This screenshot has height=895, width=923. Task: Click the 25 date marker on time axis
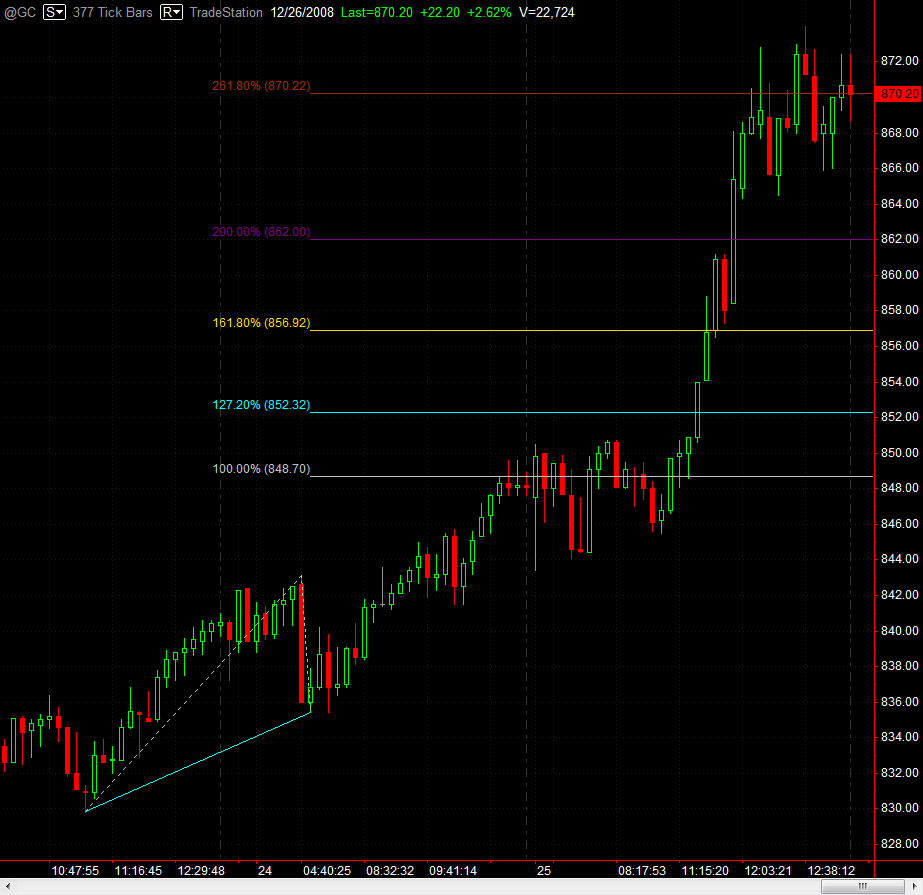pyautogui.click(x=544, y=870)
